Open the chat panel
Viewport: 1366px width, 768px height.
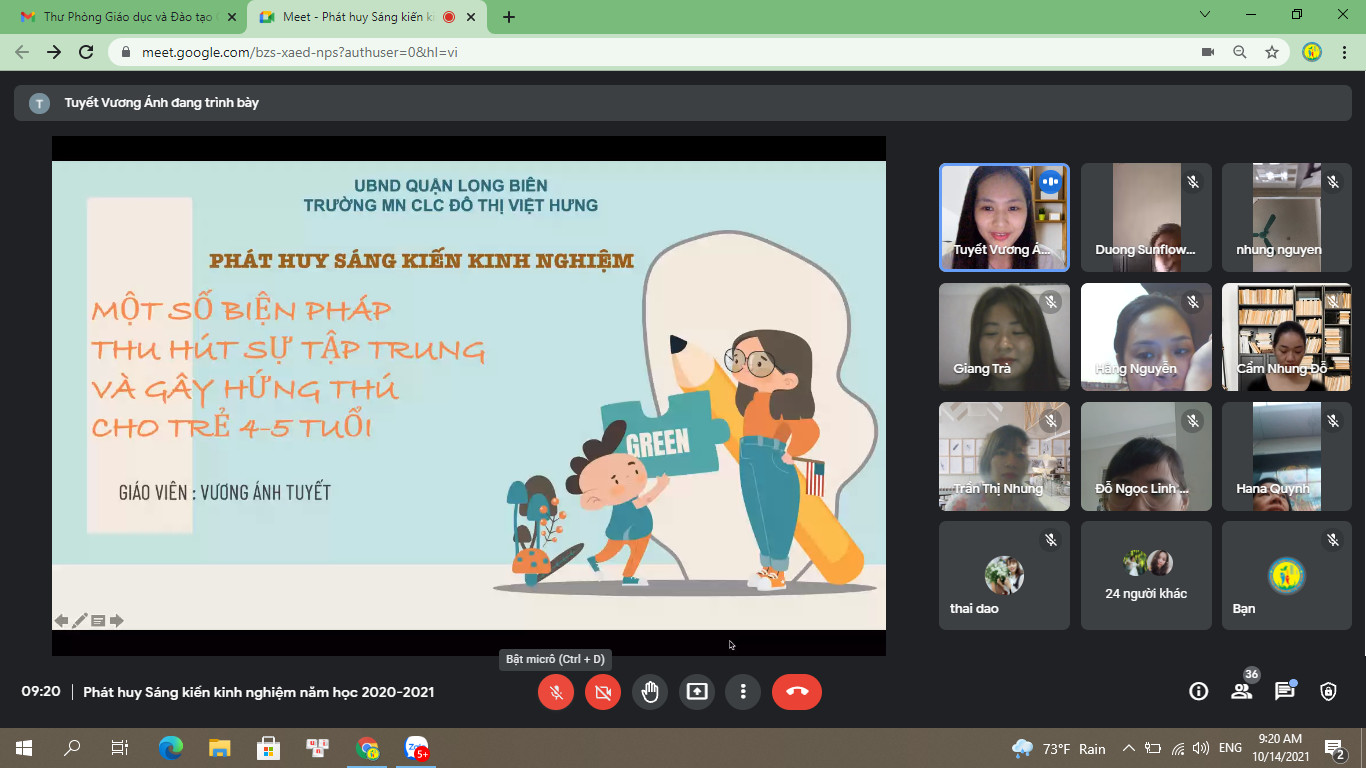(x=1285, y=691)
